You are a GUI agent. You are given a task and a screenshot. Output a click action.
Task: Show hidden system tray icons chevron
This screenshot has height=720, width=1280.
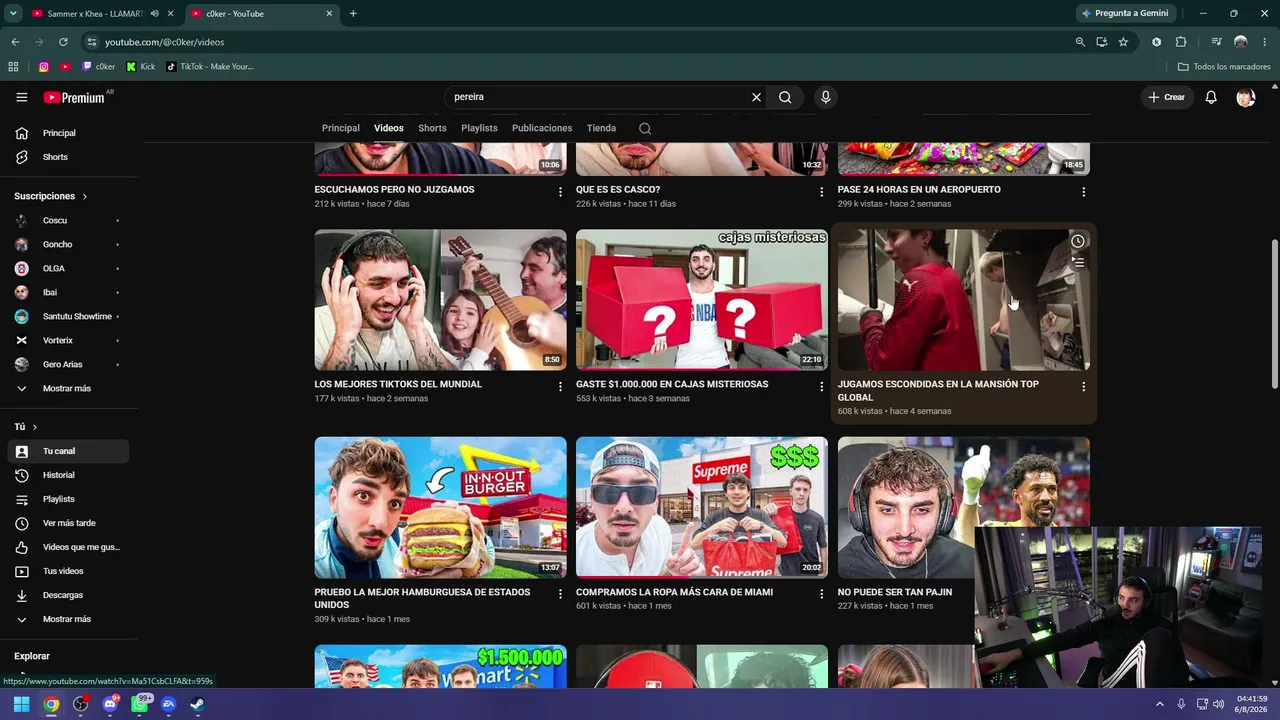point(1159,704)
